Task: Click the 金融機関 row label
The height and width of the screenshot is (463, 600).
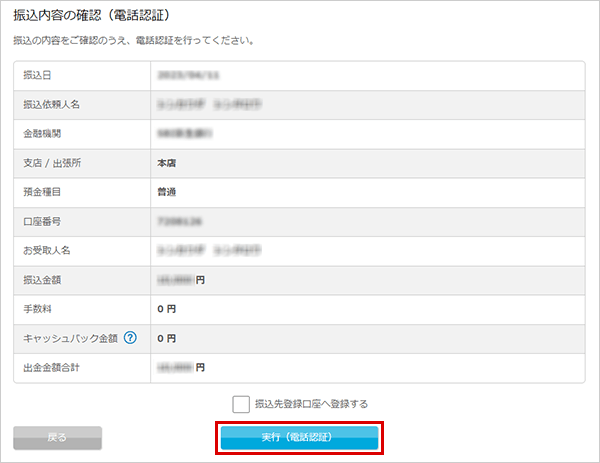Action: [42, 132]
